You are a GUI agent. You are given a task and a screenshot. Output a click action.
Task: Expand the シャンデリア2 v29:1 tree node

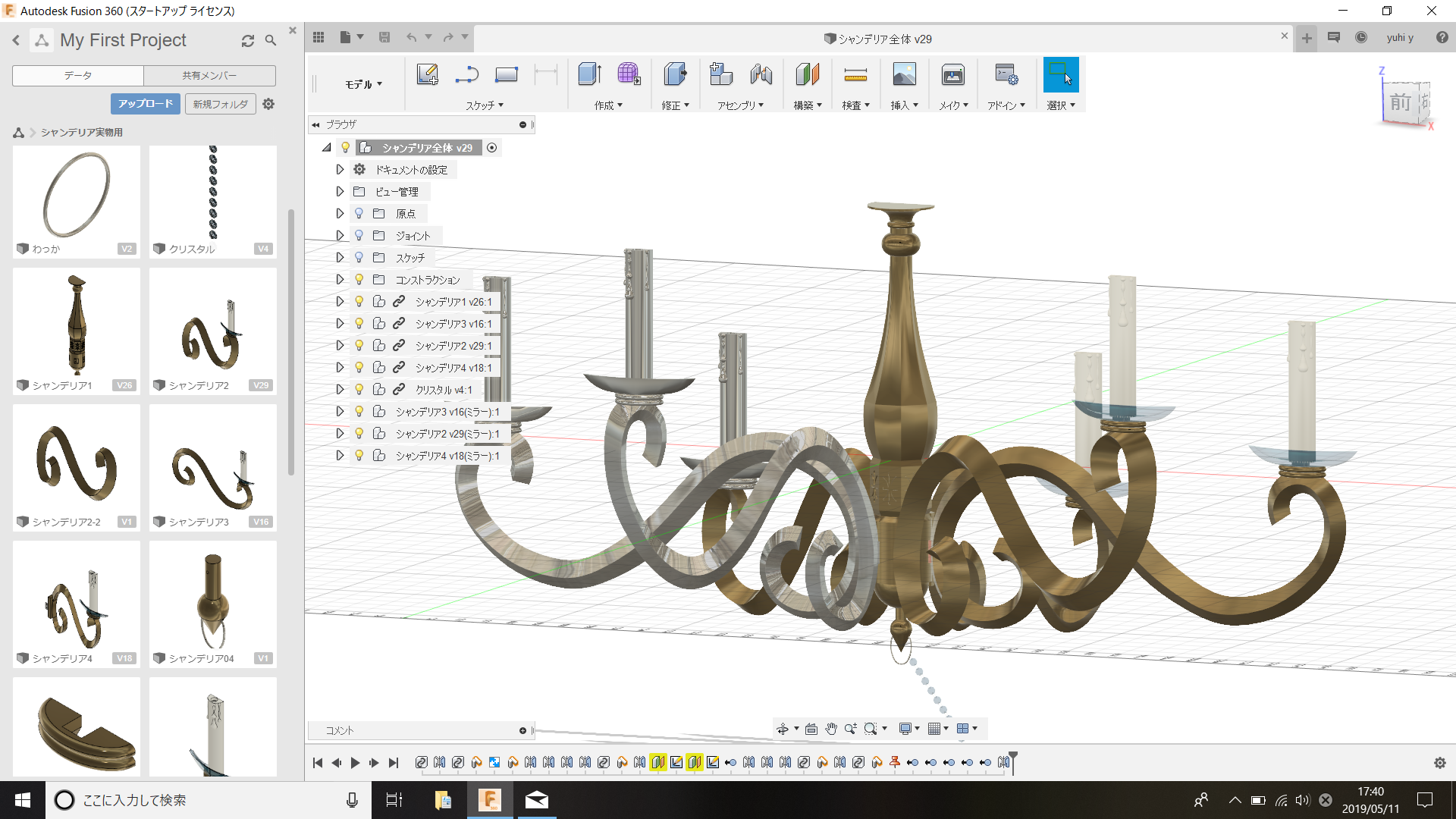(340, 346)
